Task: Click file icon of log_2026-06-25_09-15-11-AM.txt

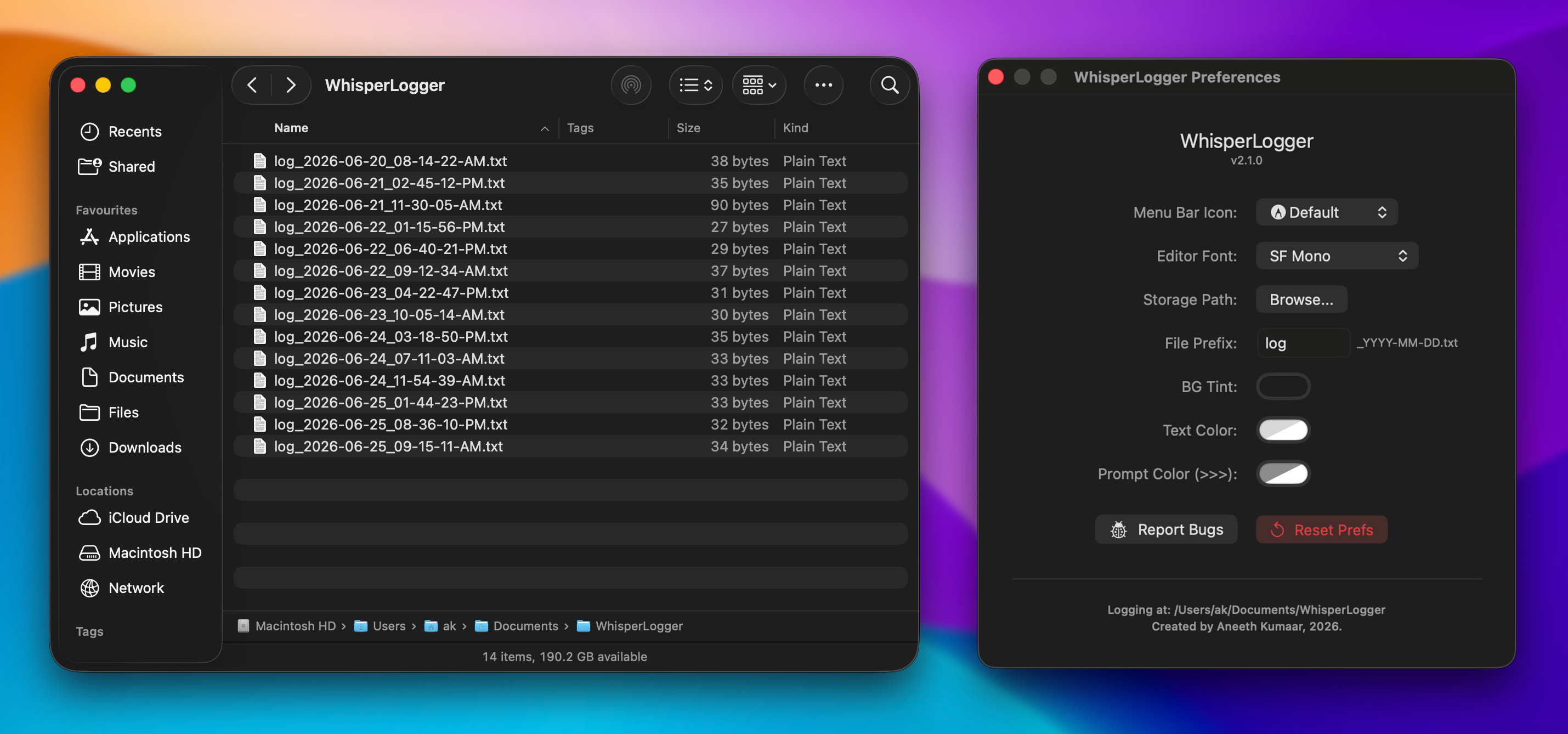Action: (x=260, y=445)
